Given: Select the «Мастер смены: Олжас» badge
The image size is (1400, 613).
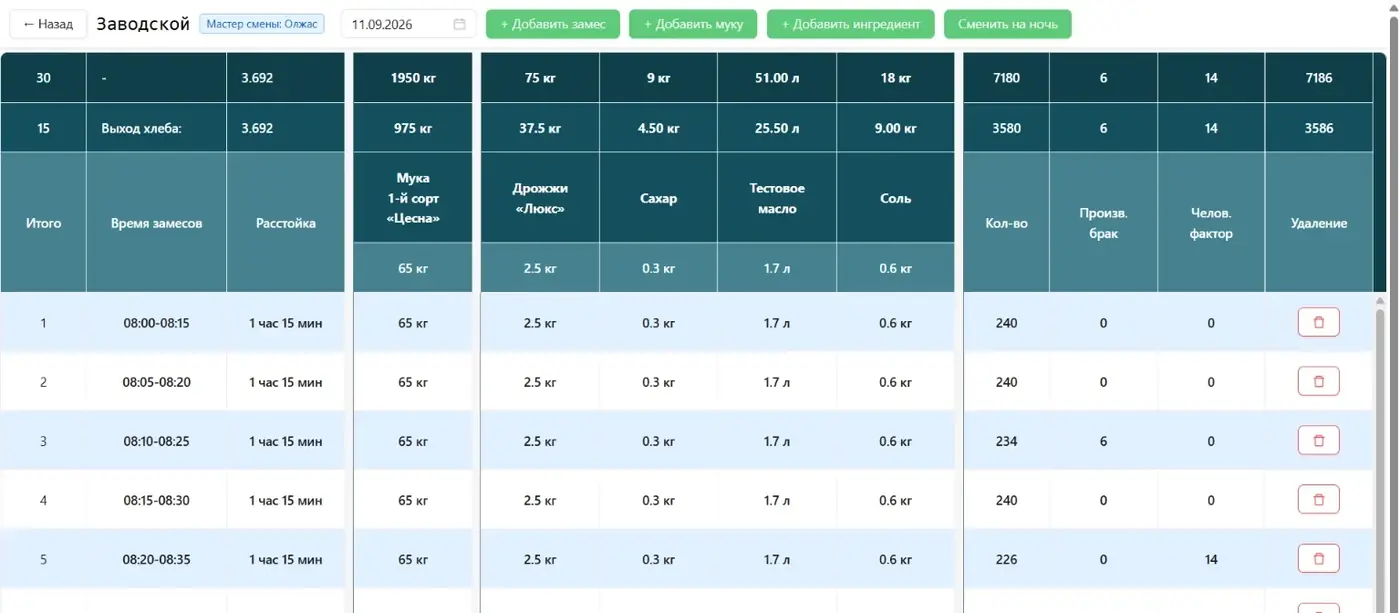Looking at the screenshot, I should click(x=262, y=23).
